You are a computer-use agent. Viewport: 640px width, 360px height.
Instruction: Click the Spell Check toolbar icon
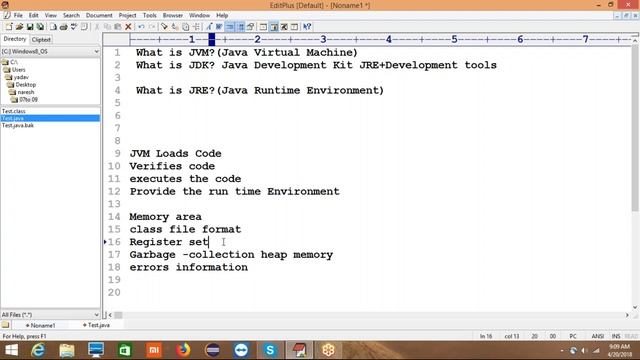[74, 27]
